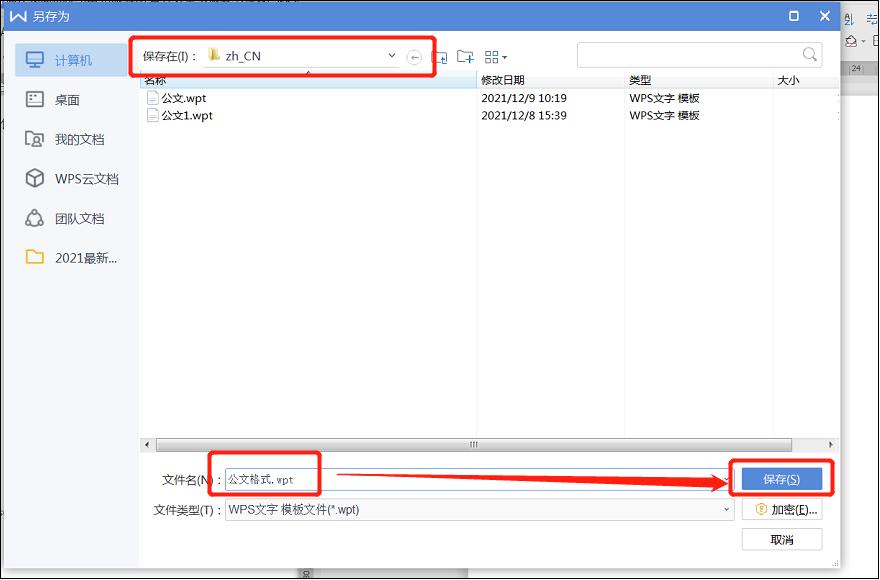Expand the view layout dropdown arrow
The image size is (880, 580).
coord(506,57)
